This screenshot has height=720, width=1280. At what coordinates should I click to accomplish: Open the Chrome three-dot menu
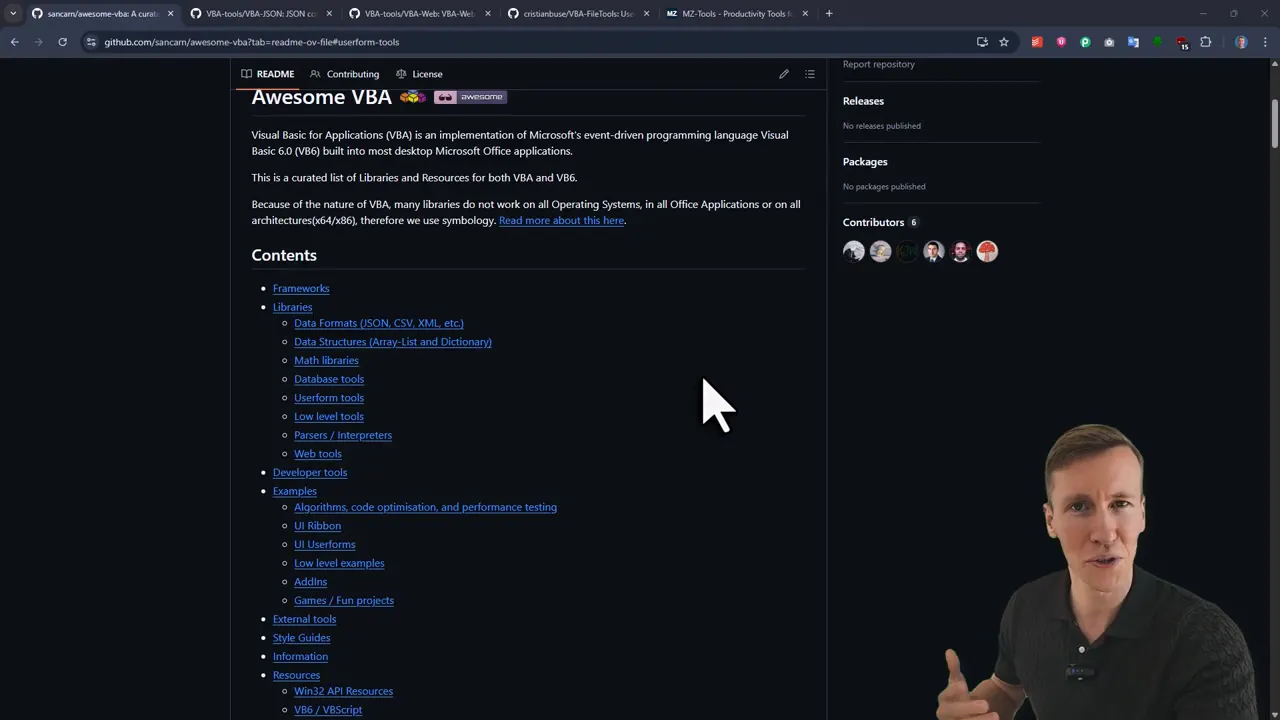(x=1264, y=42)
